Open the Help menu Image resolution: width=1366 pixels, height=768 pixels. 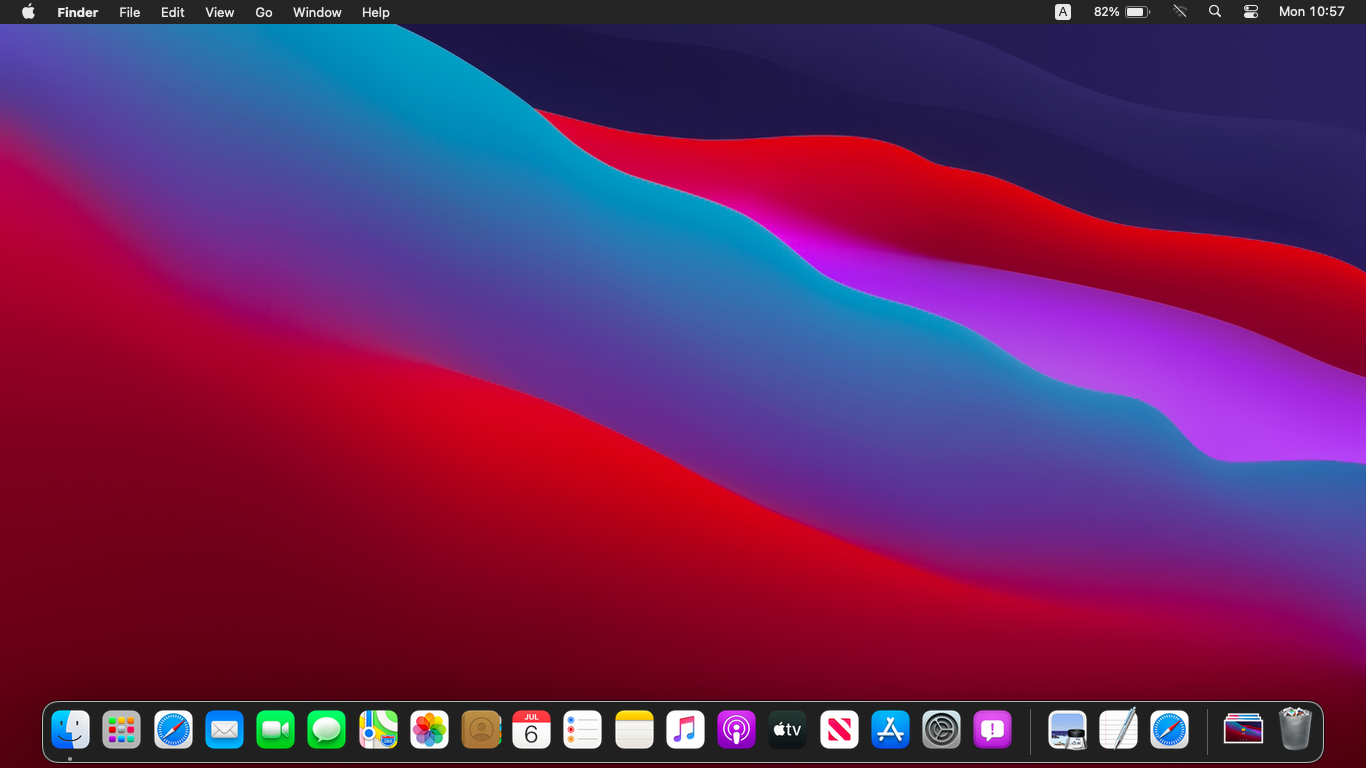tap(376, 12)
